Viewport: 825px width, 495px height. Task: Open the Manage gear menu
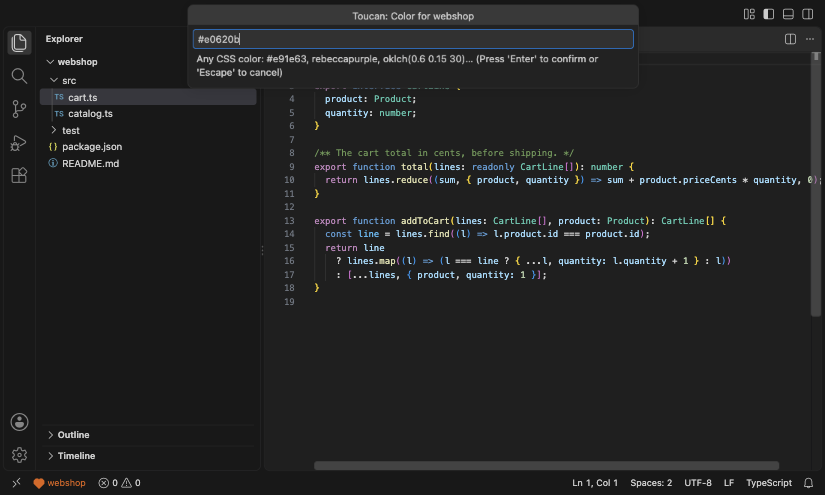tap(19, 454)
